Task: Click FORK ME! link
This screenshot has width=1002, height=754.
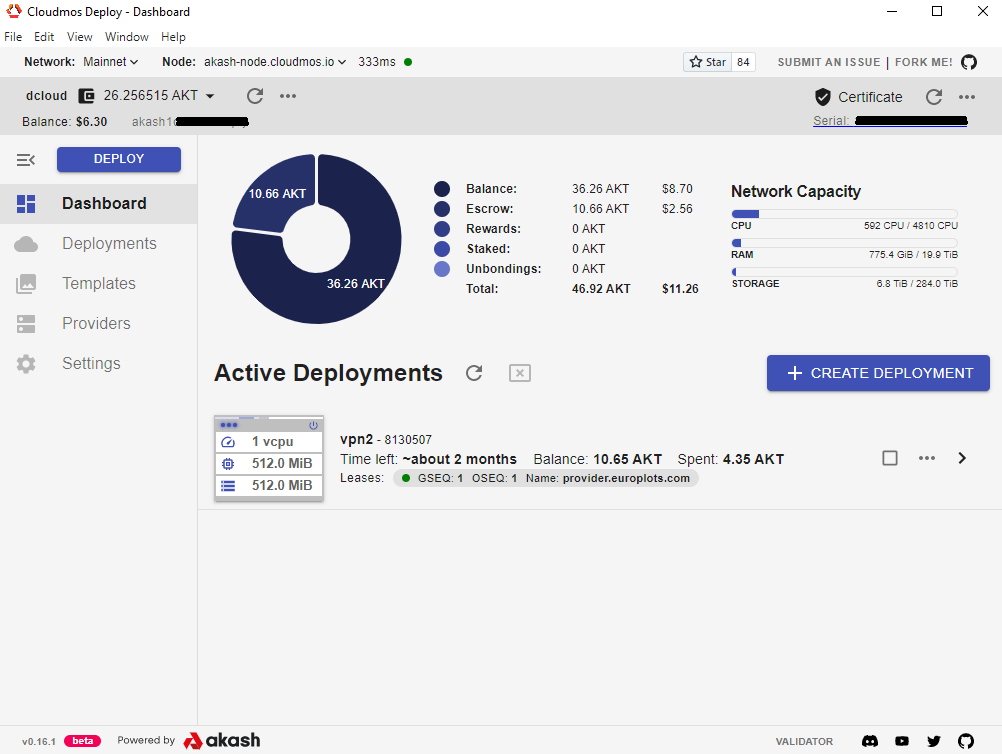Action: tap(923, 62)
